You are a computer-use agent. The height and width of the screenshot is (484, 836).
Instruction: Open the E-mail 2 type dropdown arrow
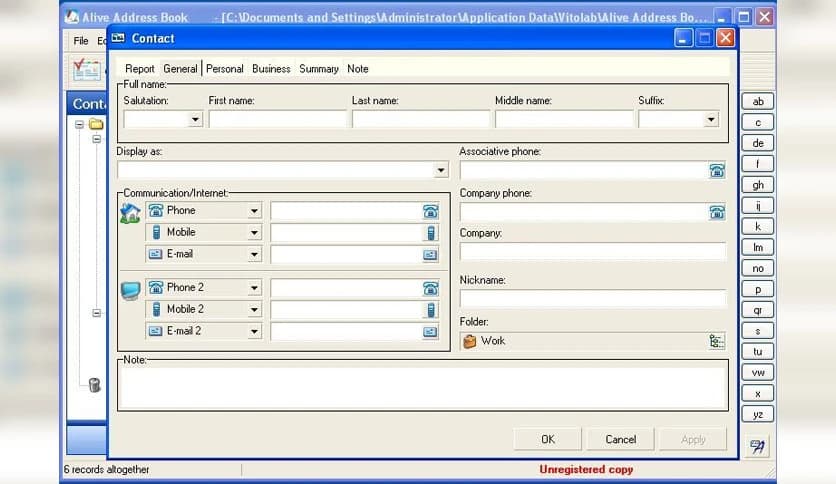254,332
